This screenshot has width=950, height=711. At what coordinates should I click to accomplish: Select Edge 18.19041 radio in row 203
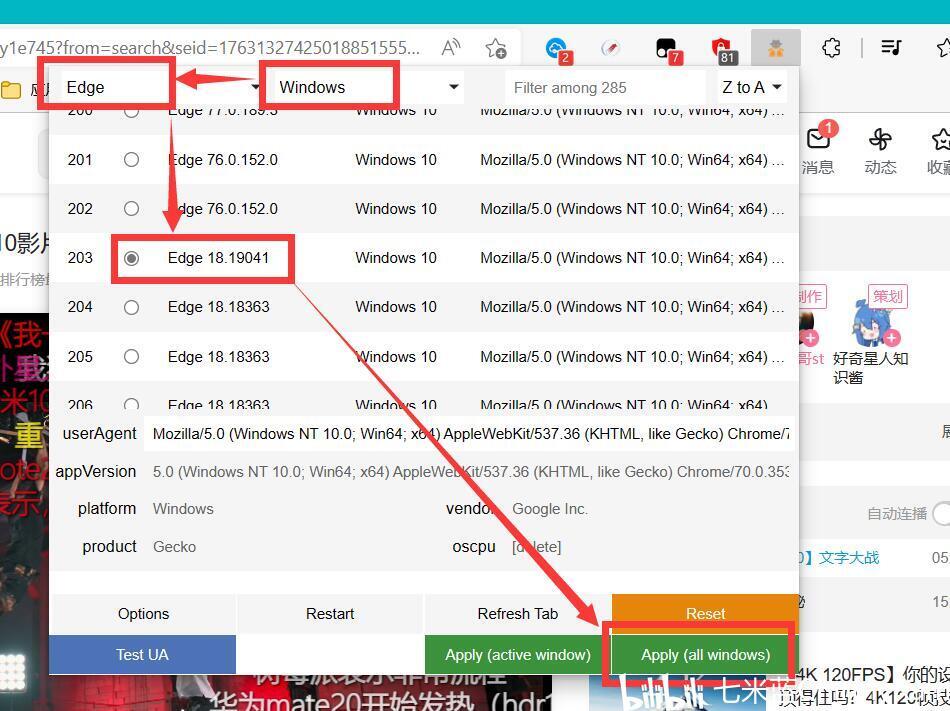pyautogui.click(x=131, y=258)
